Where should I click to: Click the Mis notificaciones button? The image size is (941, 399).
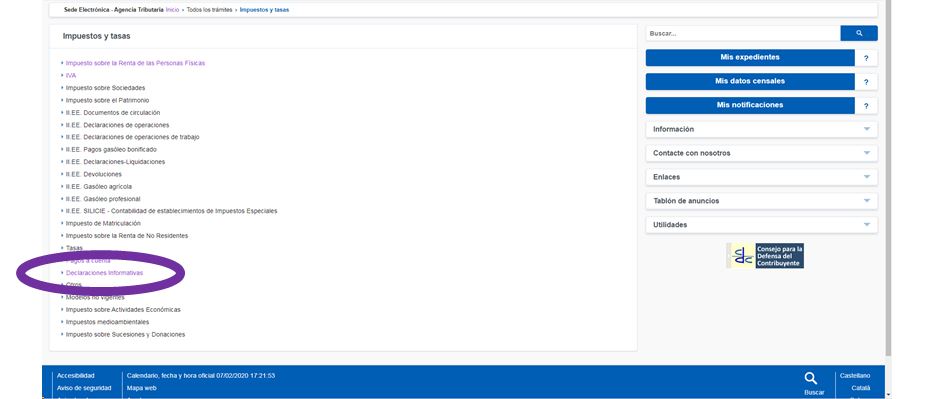coord(750,106)
